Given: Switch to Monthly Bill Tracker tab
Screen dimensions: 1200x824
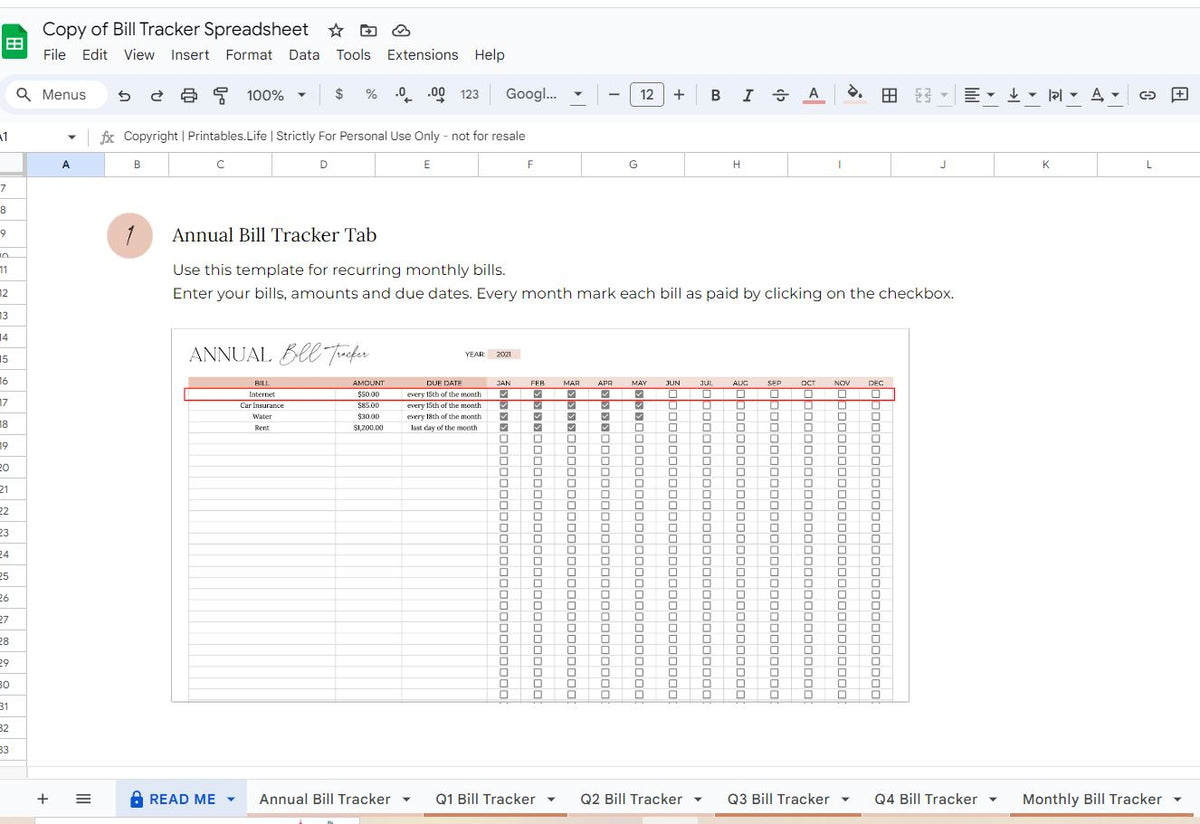Looking at the screenshot, I should pyautogui.click(x=1092, y=799).
